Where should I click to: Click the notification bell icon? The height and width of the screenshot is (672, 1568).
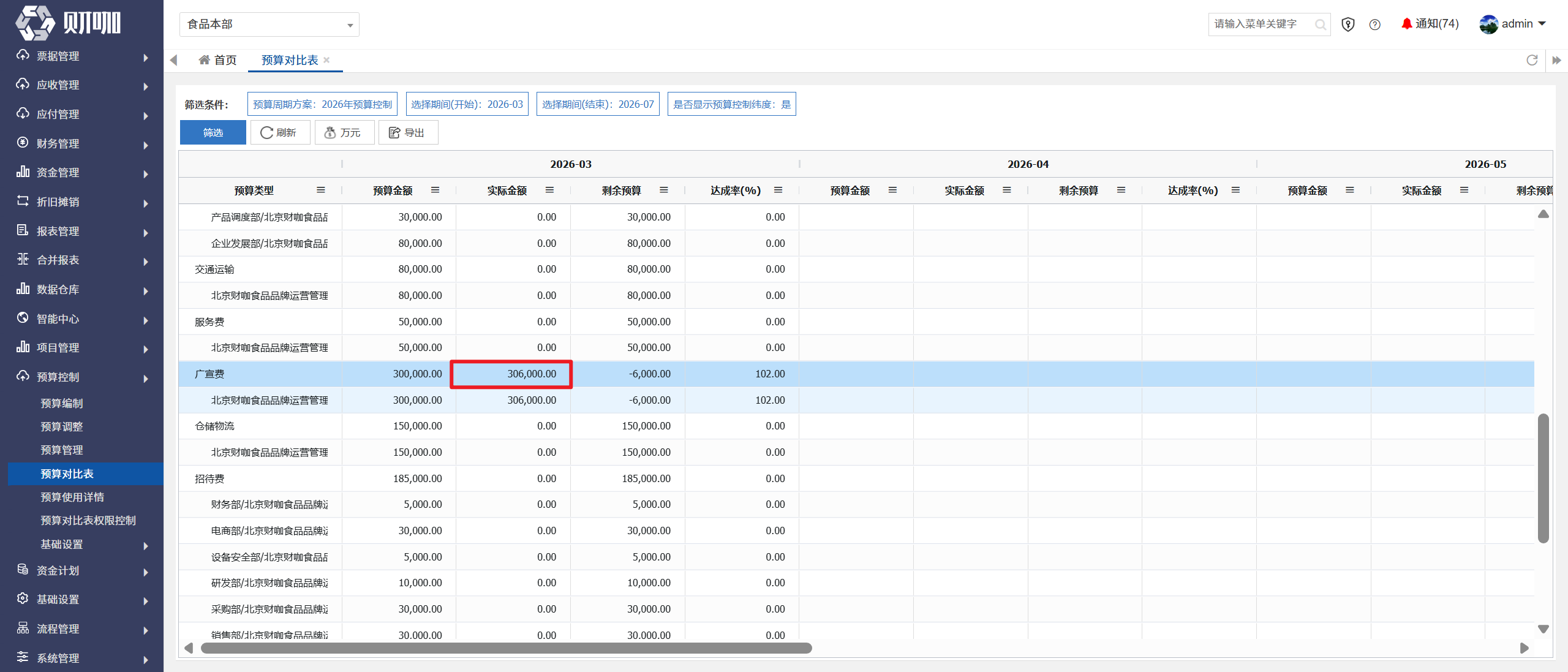coord(1407,24)
